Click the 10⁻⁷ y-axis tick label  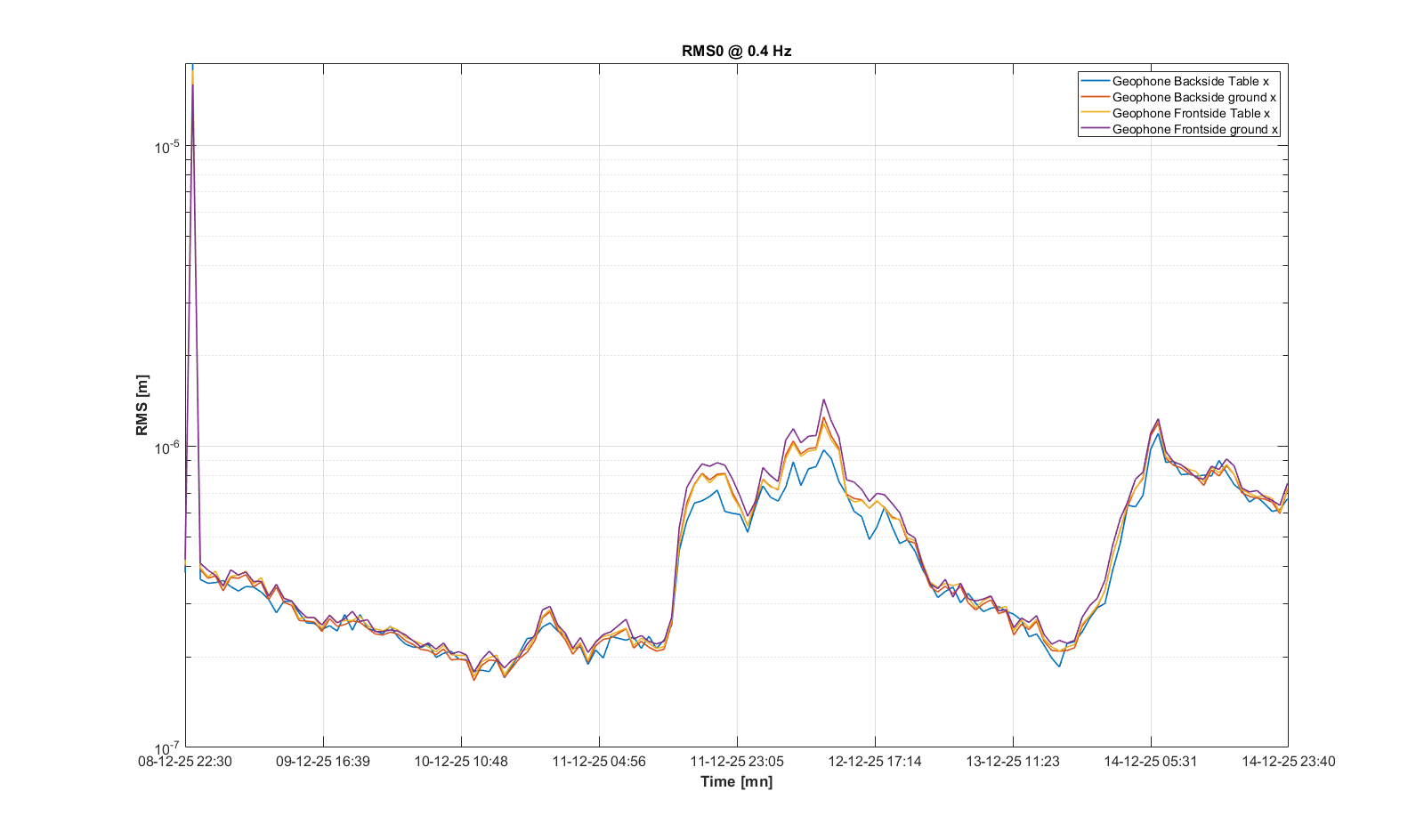(x=167, y=747)
